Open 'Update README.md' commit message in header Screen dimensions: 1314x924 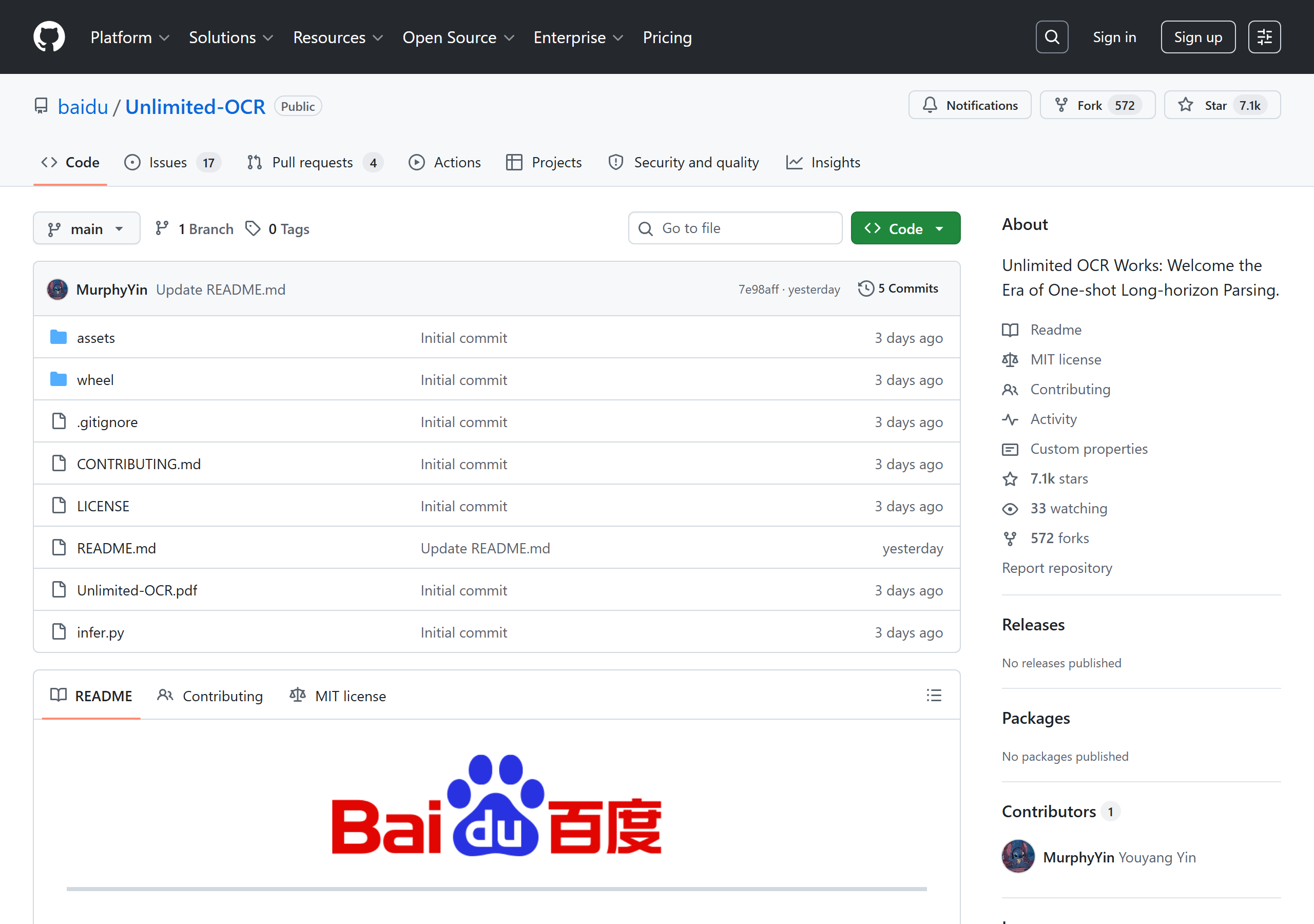pos(220,290)
